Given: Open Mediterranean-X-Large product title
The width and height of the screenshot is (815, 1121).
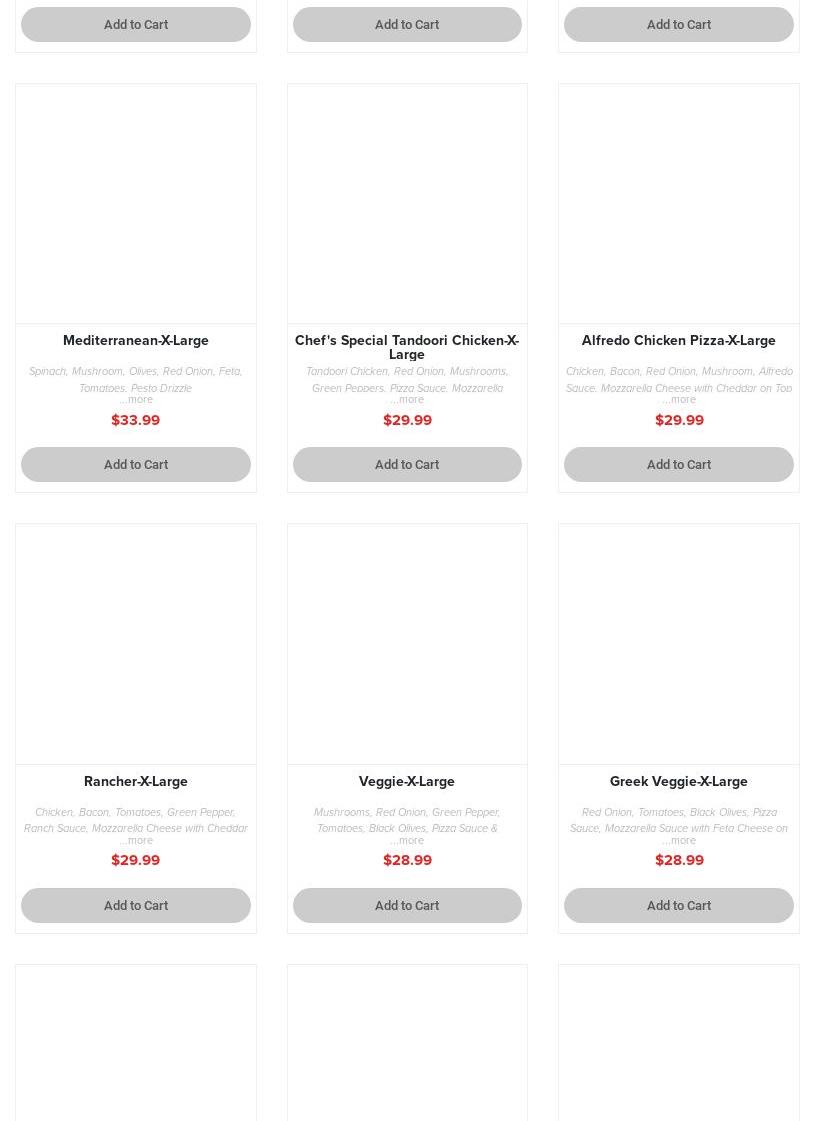Looking at the screenshot, I should click(x=135, y=341).
